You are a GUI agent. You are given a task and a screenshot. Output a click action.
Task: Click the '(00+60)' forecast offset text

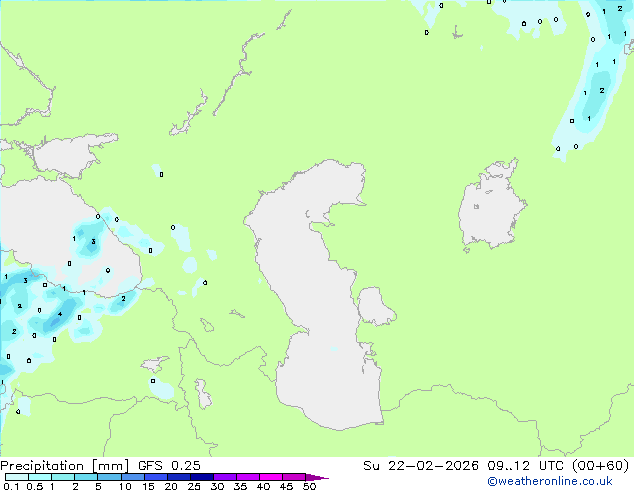pyautogui.click(x=601, y=466)
